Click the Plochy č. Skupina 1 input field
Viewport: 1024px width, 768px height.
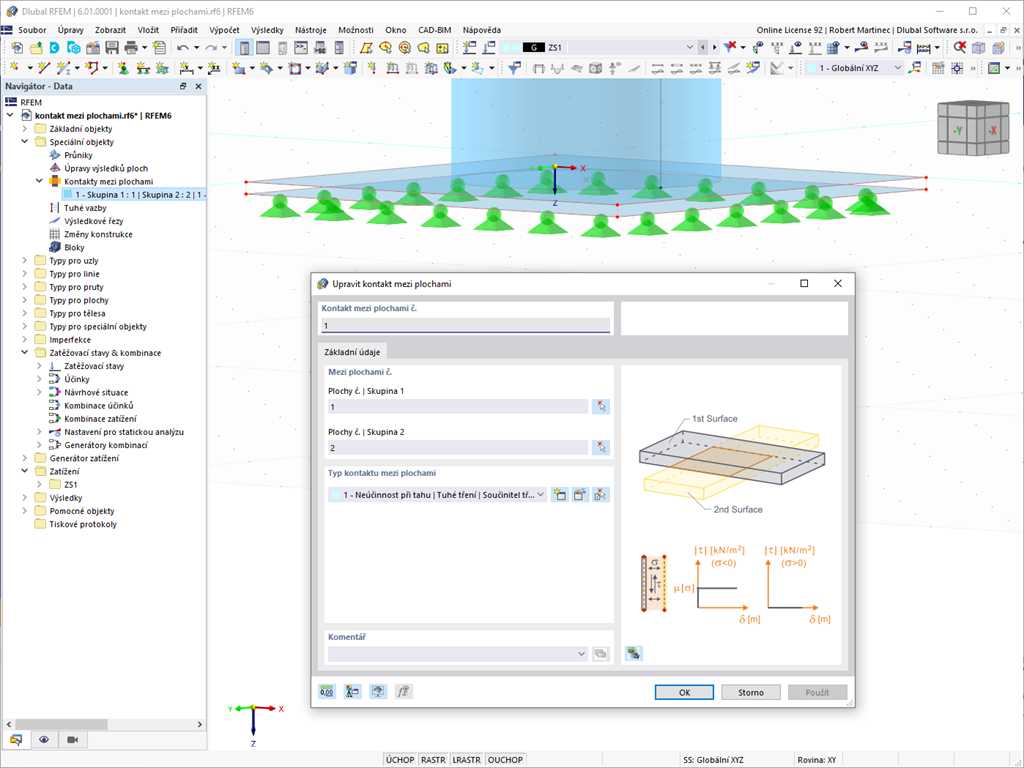(x=458, y=407)
